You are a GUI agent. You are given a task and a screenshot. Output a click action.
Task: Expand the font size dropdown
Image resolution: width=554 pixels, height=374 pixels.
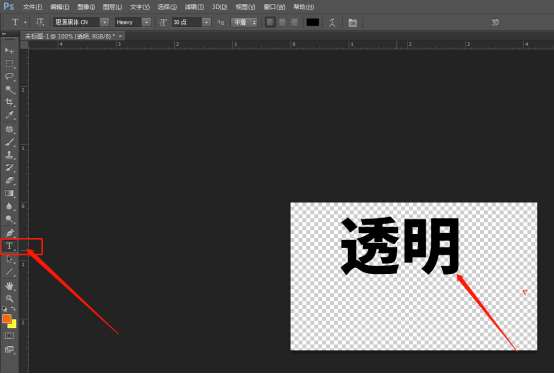207,22
